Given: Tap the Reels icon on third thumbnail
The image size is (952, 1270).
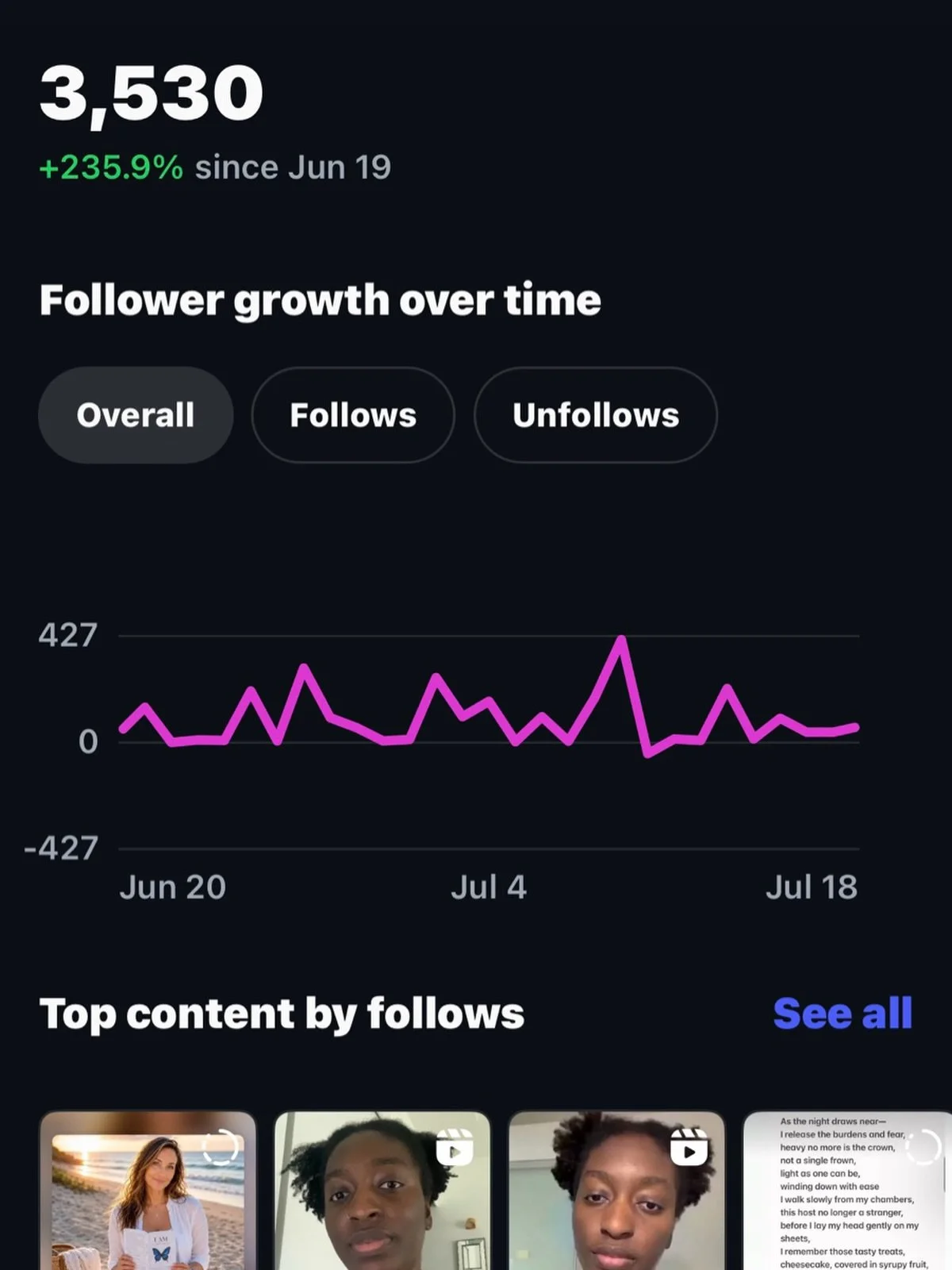Looking at the screenshot, I should (x=689, y=1148).
